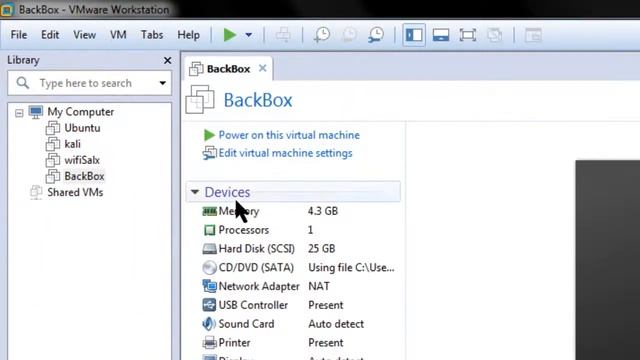Collapse the Devices section
The width and height of the screenshot is (640, 360).
(195, 192)
